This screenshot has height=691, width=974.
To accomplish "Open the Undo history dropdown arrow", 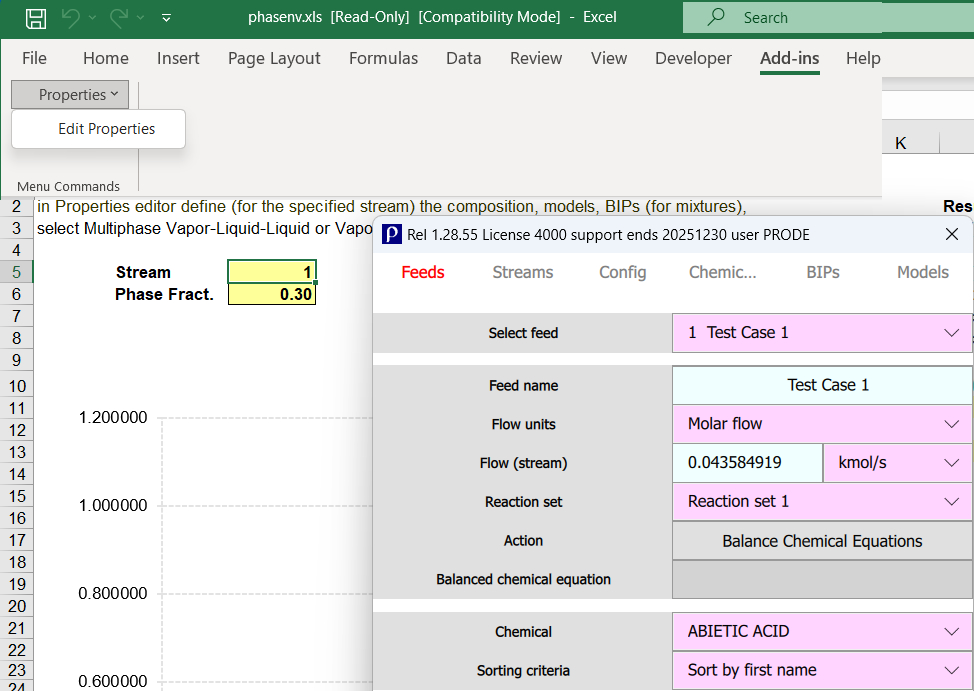I will (93, 18).
